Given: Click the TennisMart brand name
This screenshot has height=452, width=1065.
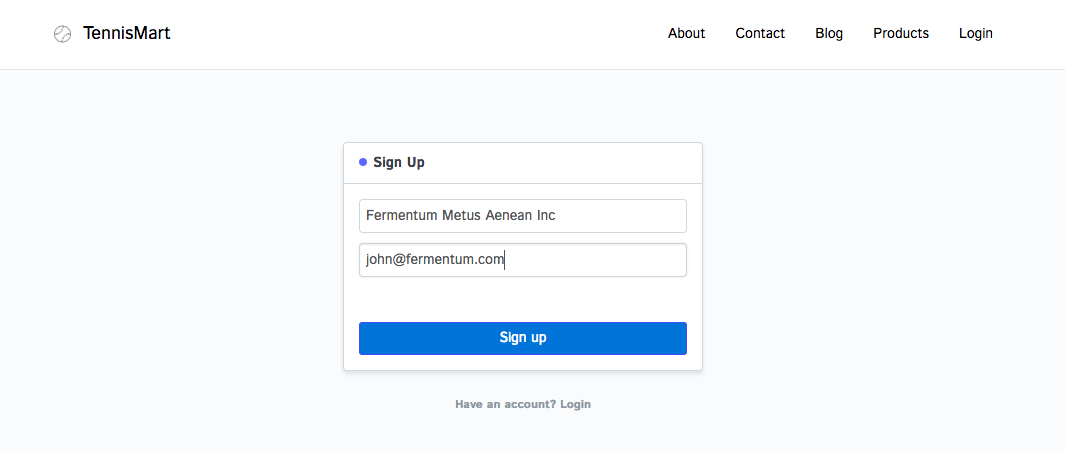Looking at the screenshot, I should coord(127,33).
